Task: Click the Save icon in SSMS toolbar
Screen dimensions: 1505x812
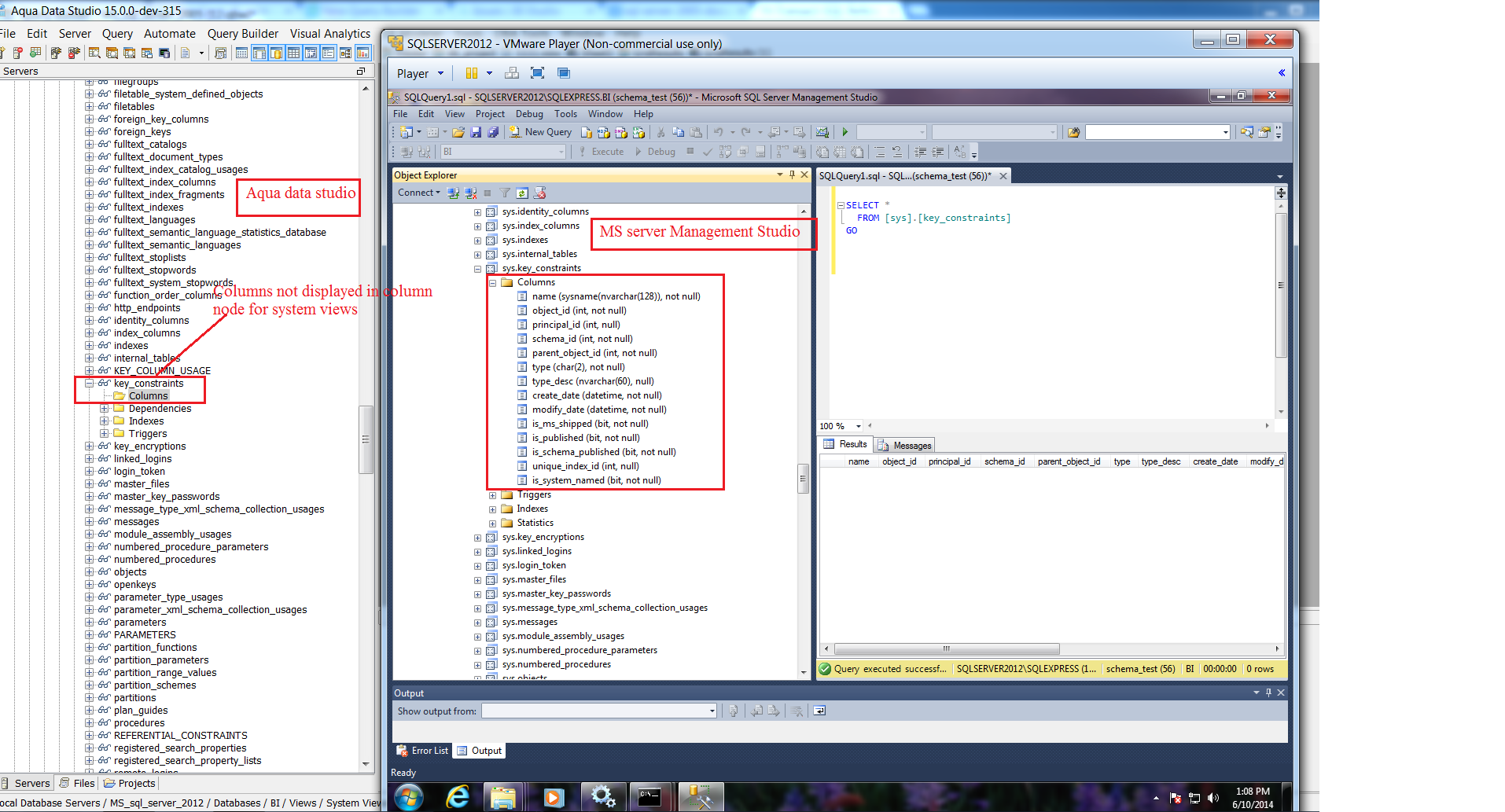Action: 476,132
